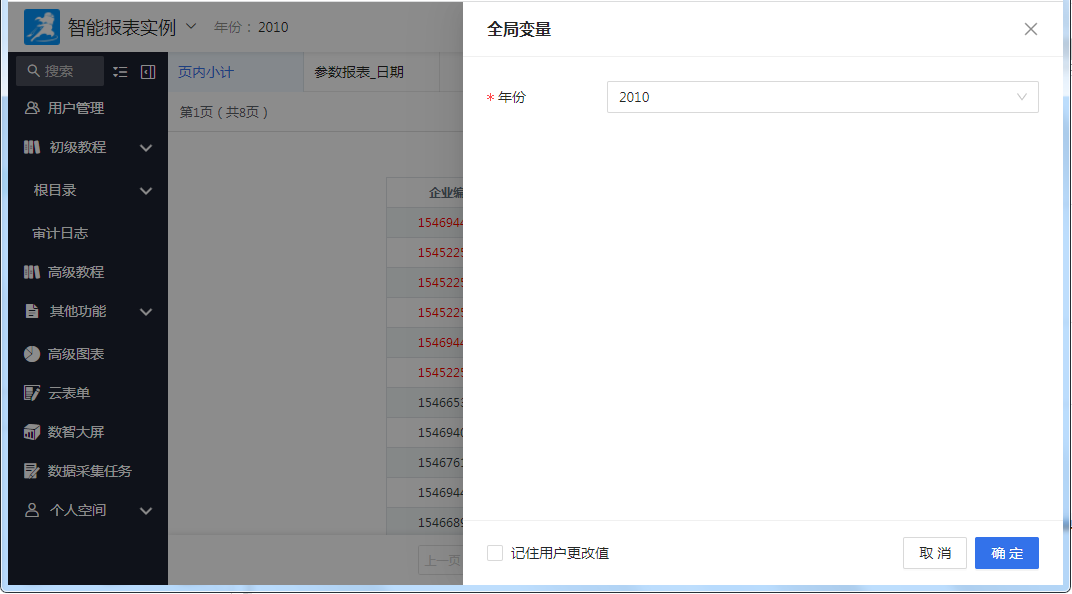Collapse the 根目录 submenu chevron
The image size is (1072, 594).
146,191
